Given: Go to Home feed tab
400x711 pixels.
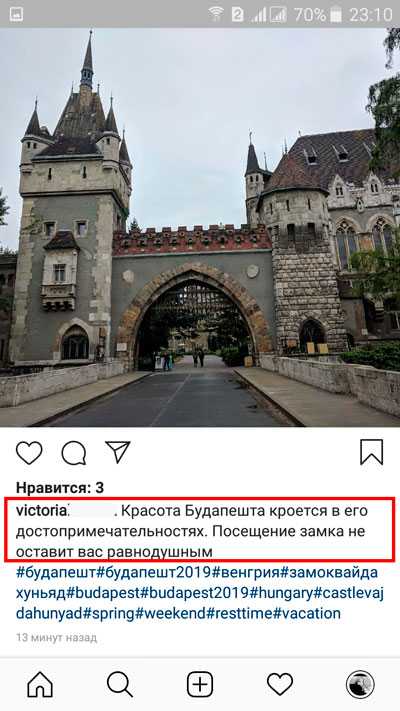Looking at the screenshot, I should pyautogui.click(x=40, y=684).
